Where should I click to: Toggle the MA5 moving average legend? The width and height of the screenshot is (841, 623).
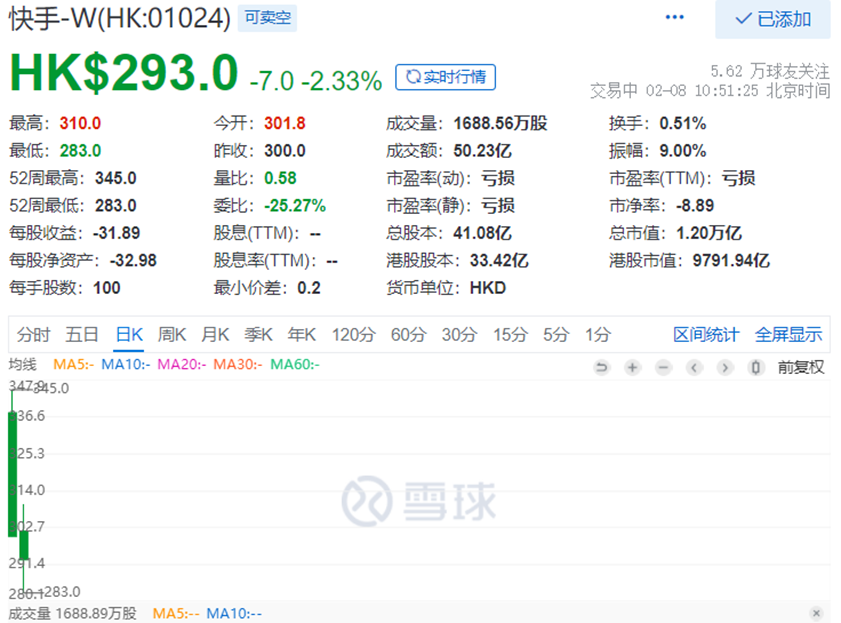[x=73, y=365]
